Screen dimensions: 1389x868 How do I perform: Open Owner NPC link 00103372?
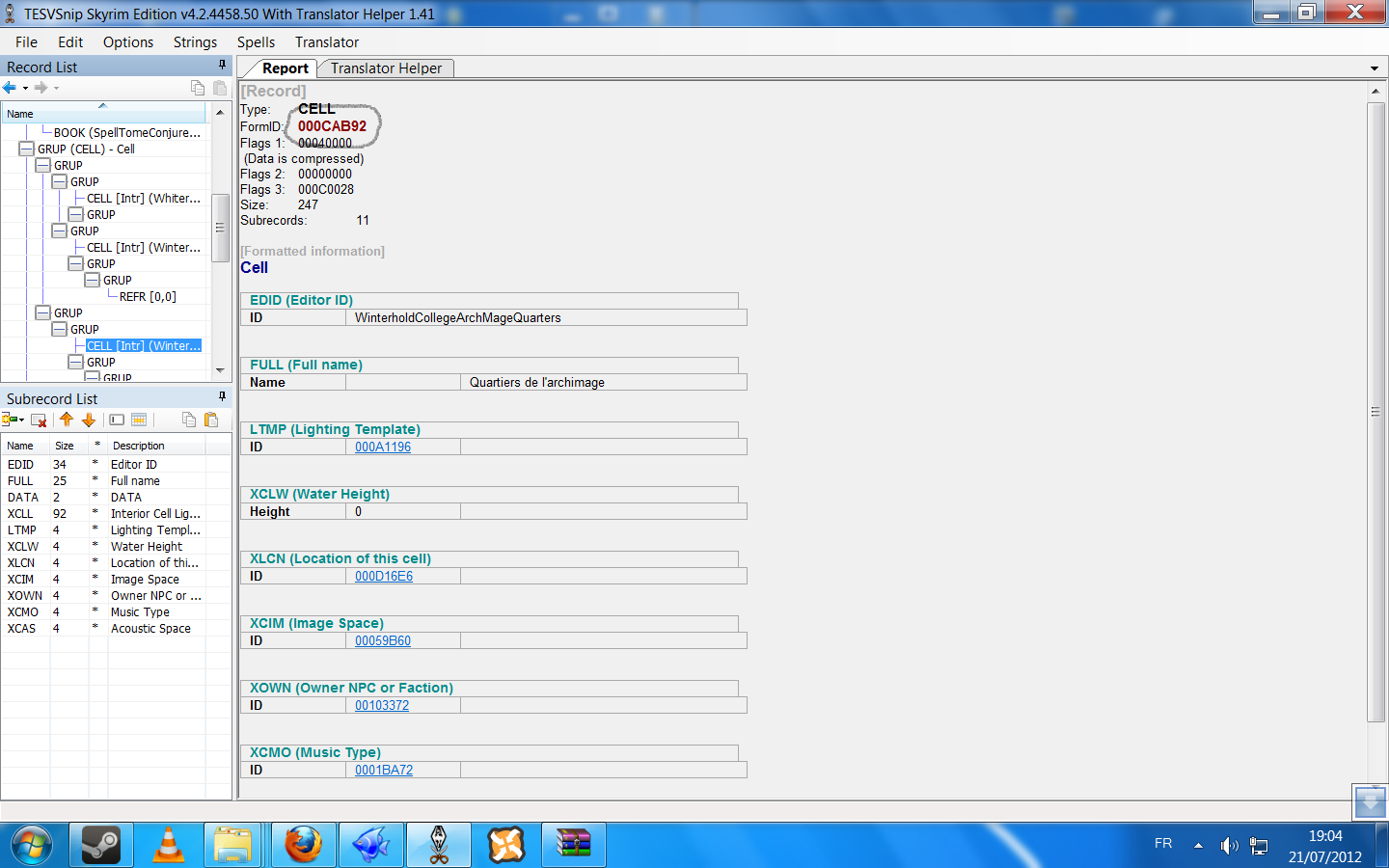pos(382,706)
